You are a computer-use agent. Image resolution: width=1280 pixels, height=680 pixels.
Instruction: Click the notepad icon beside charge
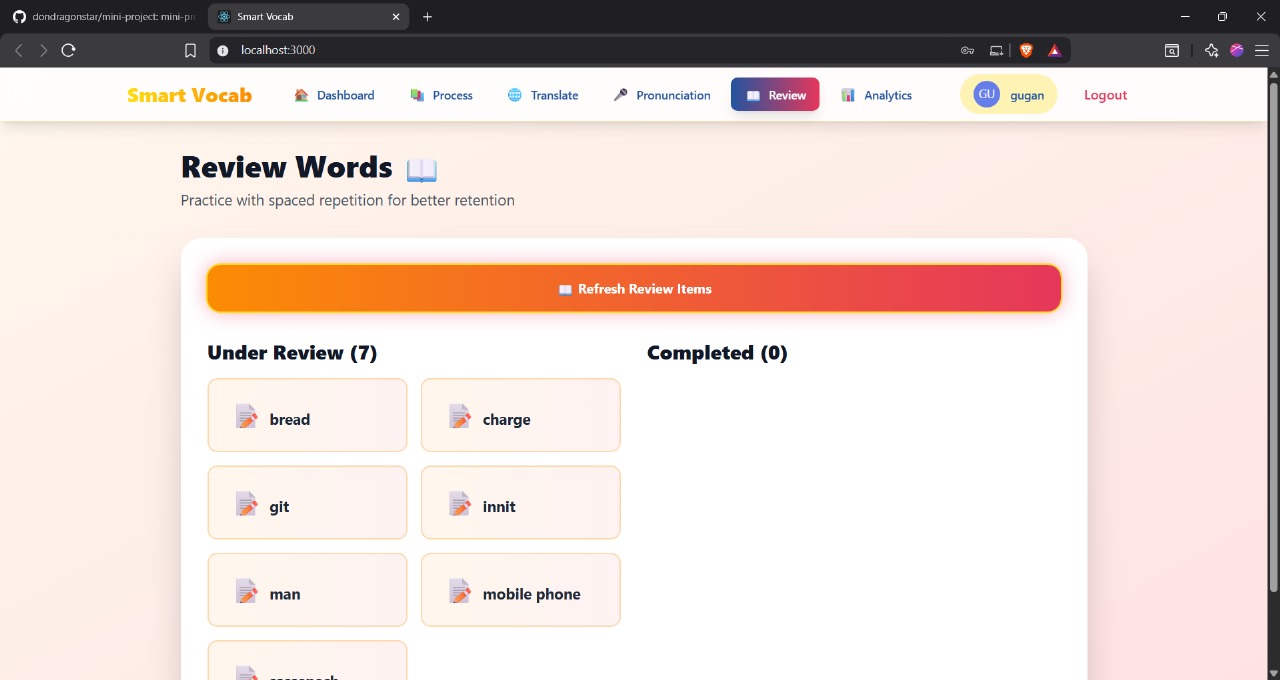coord(460,417)
